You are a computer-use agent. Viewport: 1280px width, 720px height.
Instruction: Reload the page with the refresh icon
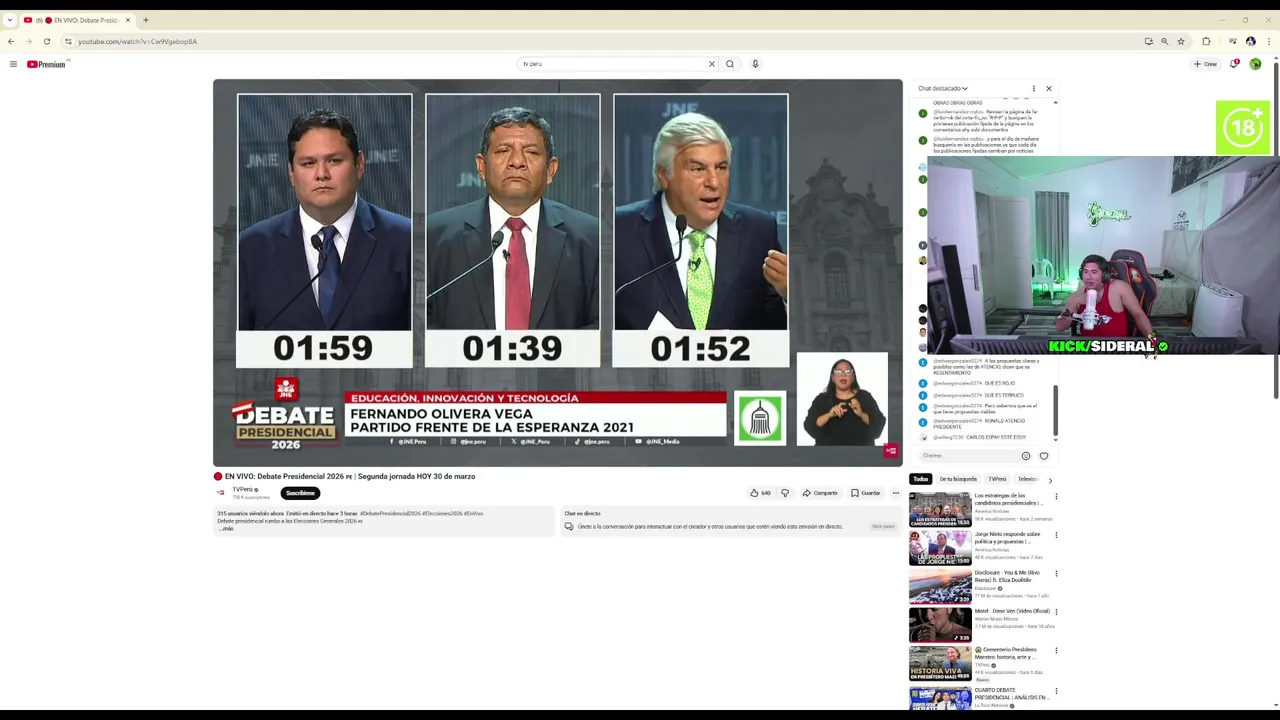pos(46,41)
